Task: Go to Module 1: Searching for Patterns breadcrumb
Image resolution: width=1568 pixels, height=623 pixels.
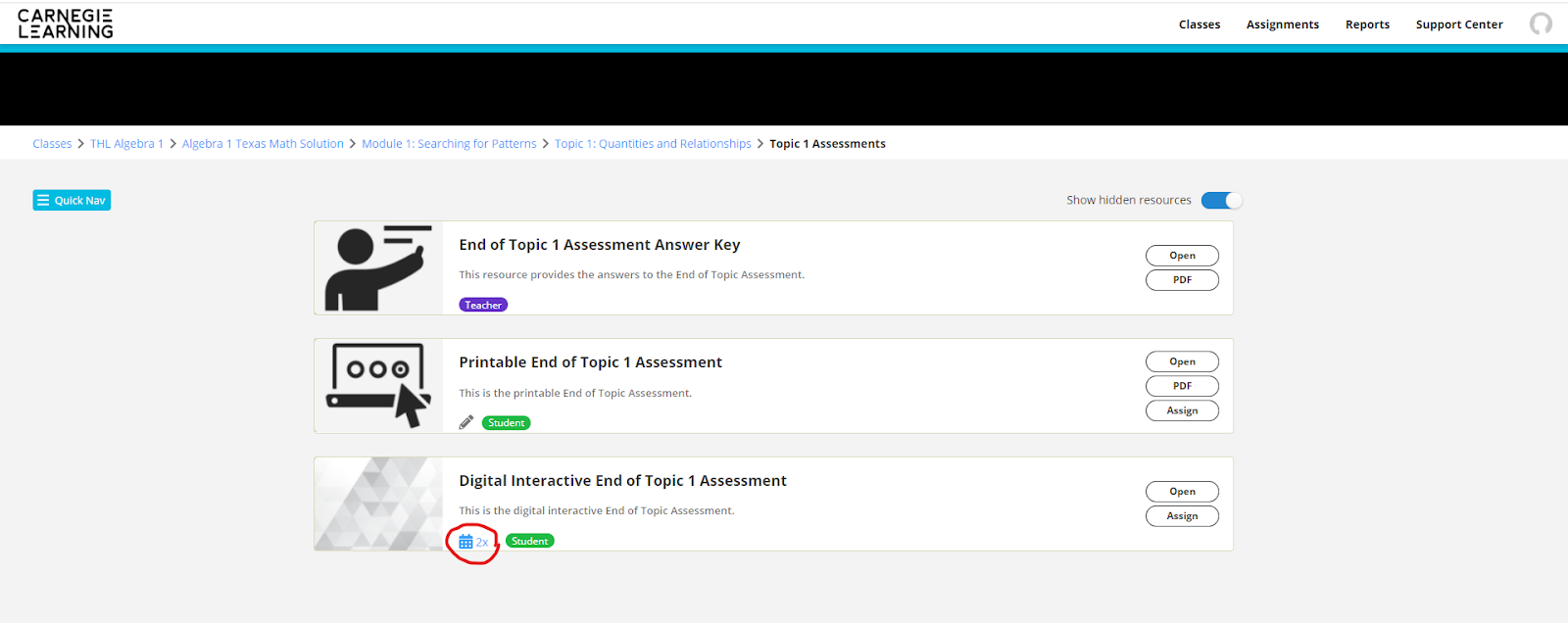Action: pos(449,144)
